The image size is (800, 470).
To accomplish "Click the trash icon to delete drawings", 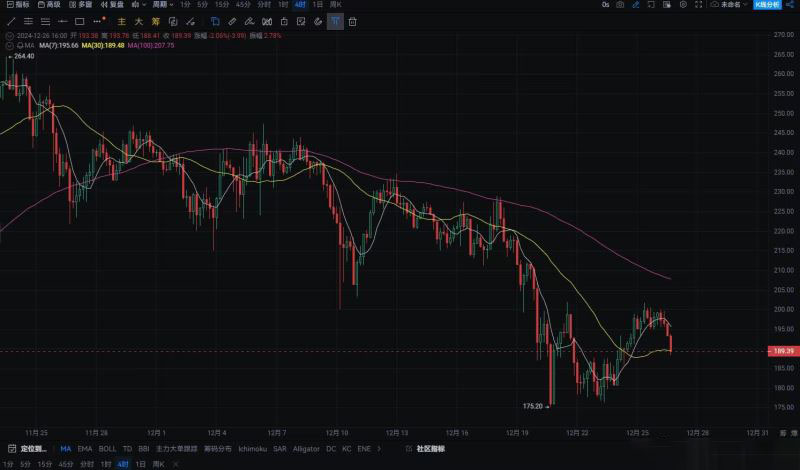I will pos(353,21).
